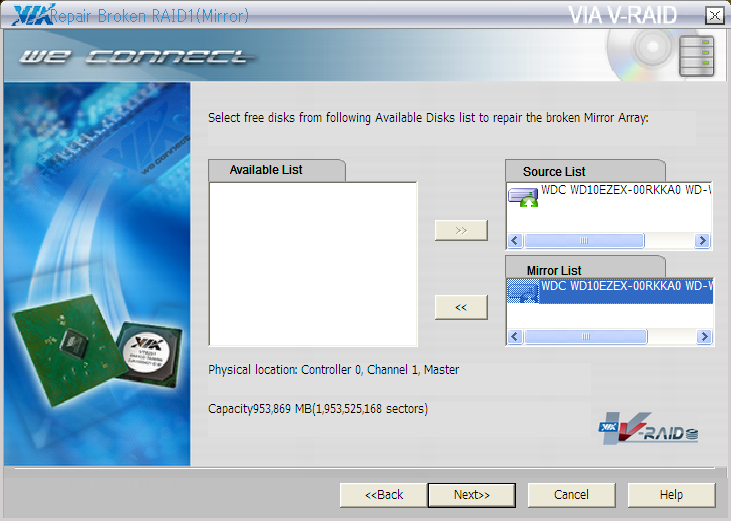The image size is (731, 521).
Task: Click the V-RAID logo at bottom right
Action: pyautogui.click(x=649, y=428)
